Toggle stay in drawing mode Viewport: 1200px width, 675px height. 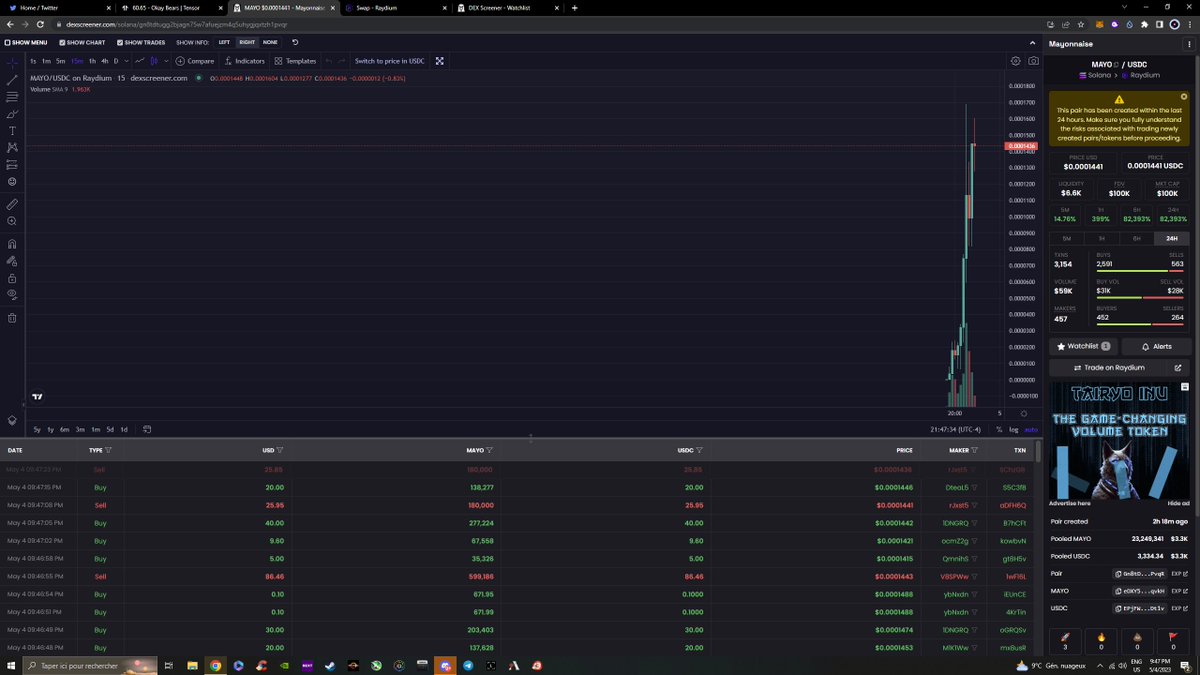coord(12,261)
